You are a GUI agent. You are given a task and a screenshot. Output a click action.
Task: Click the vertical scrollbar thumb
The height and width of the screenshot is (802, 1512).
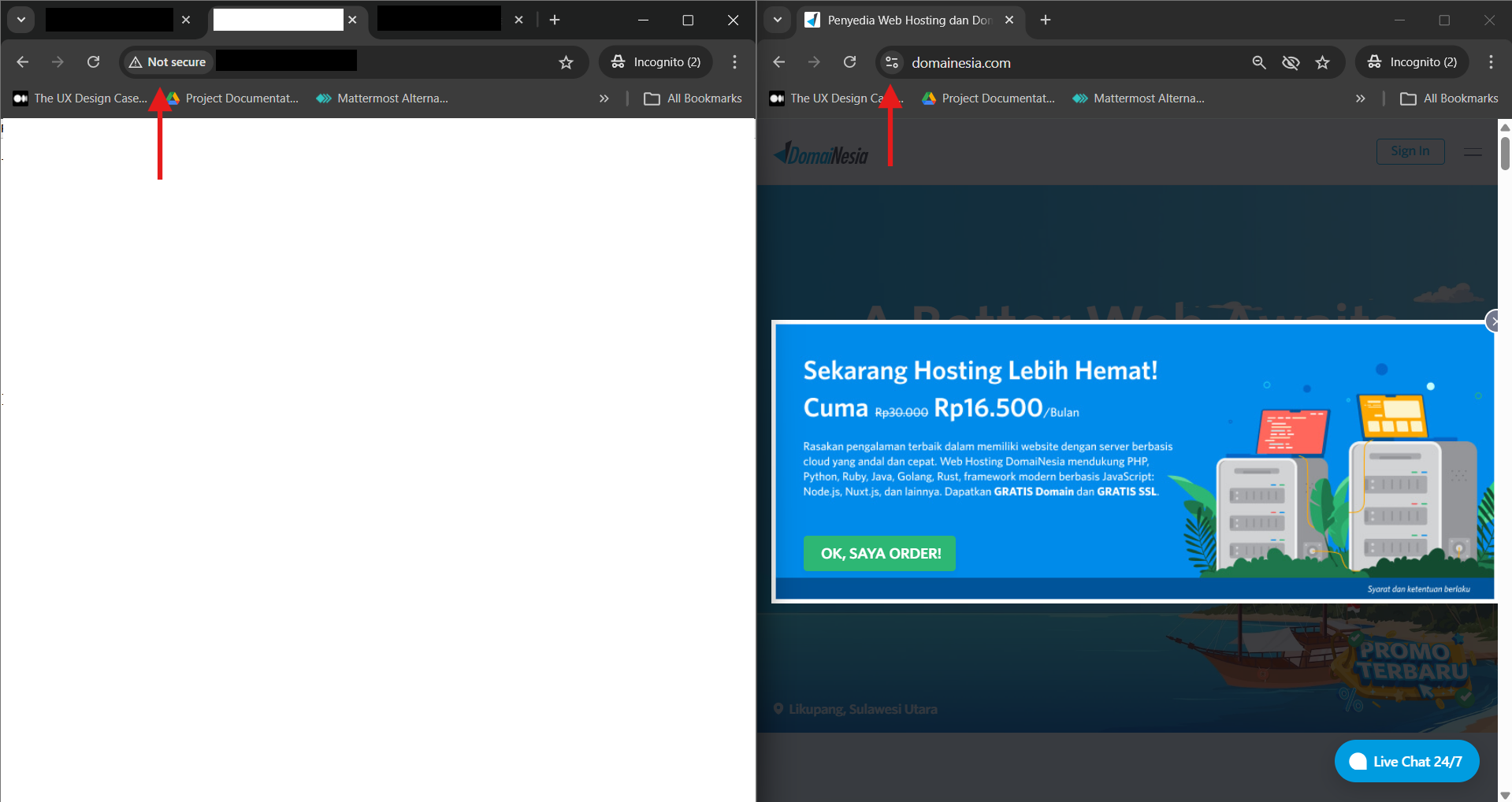coord(1505,154)
